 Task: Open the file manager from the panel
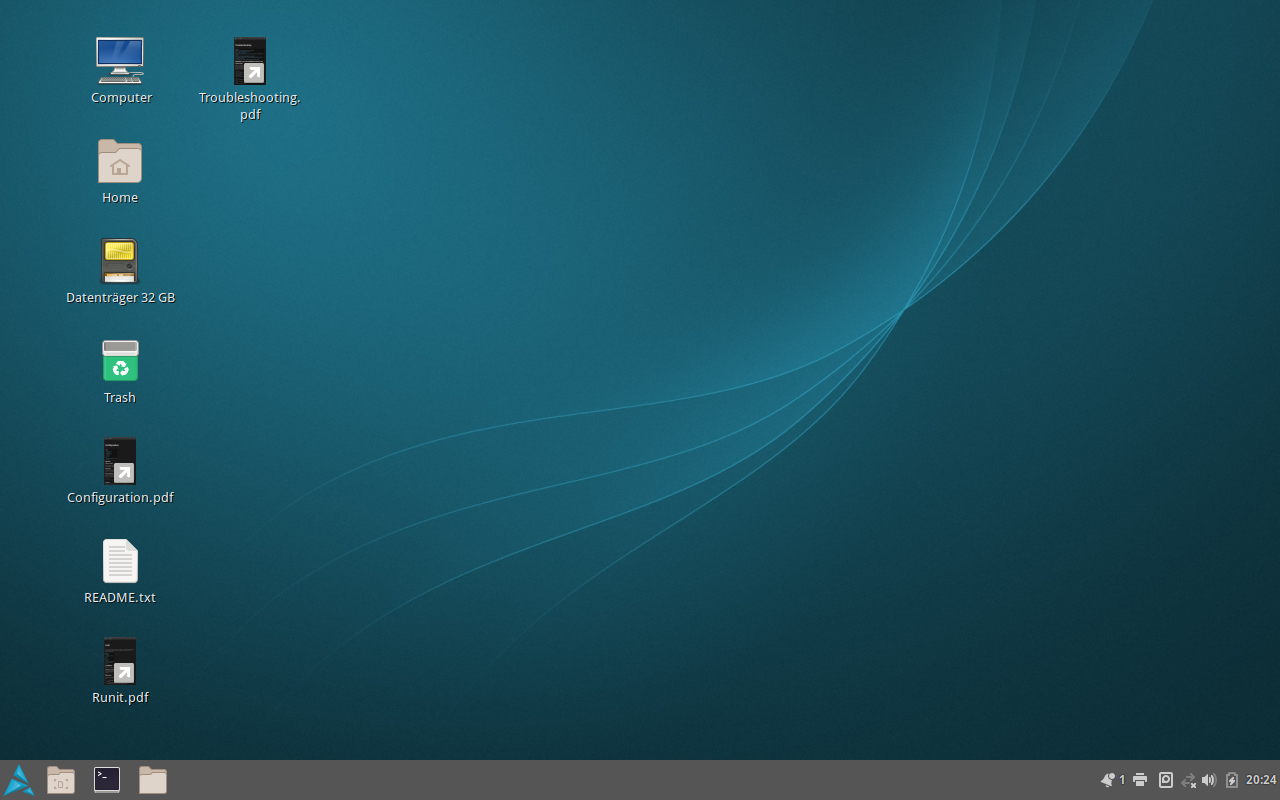pos(153,780)
